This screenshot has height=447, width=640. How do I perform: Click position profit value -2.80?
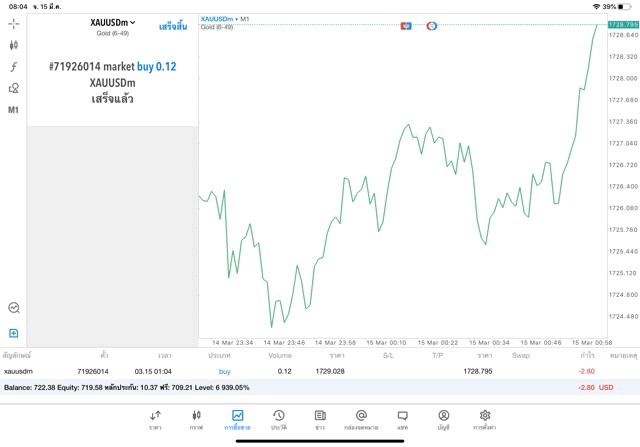coord(586,371)
